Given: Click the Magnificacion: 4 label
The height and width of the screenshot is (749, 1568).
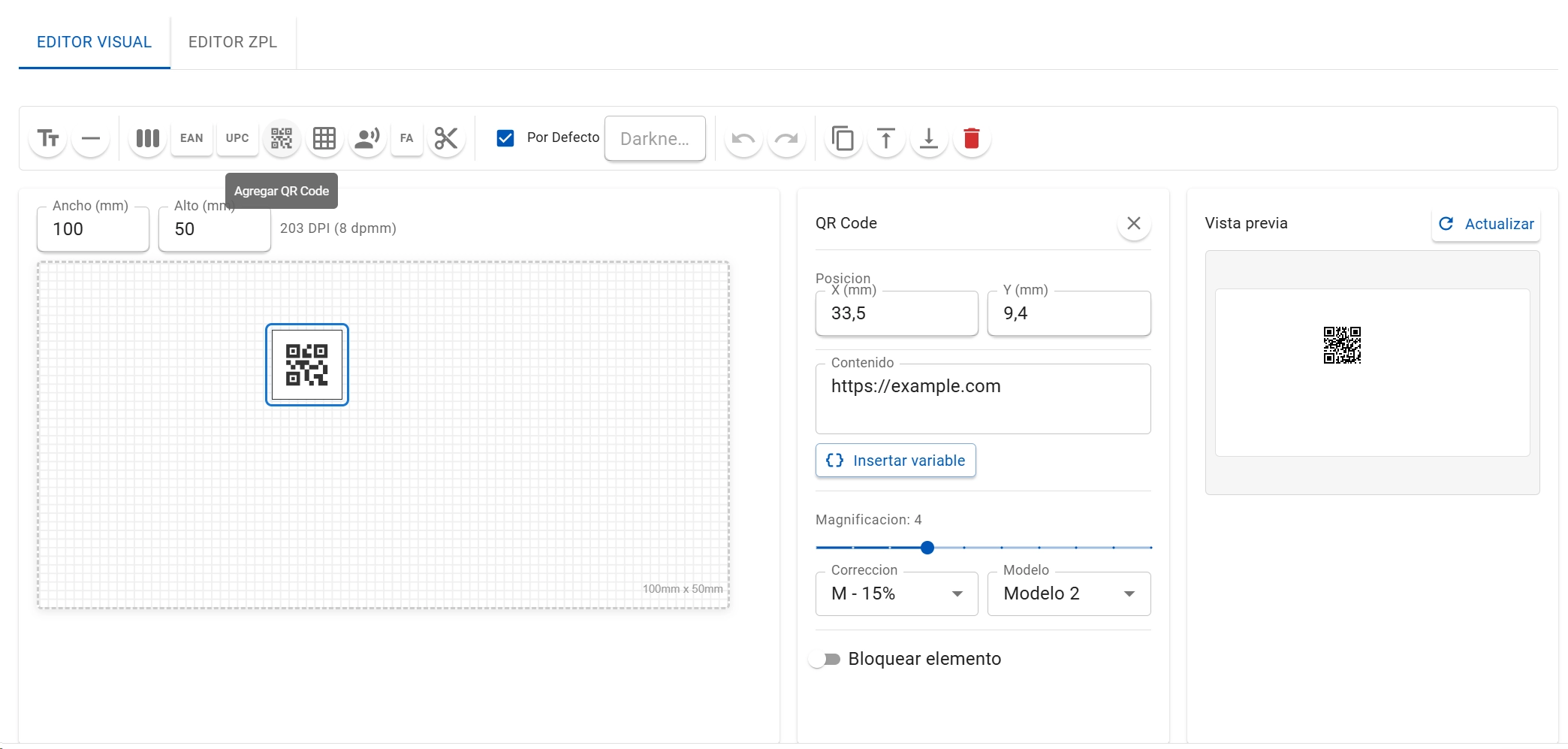Looking at the screenshot, I should point(869,520).
